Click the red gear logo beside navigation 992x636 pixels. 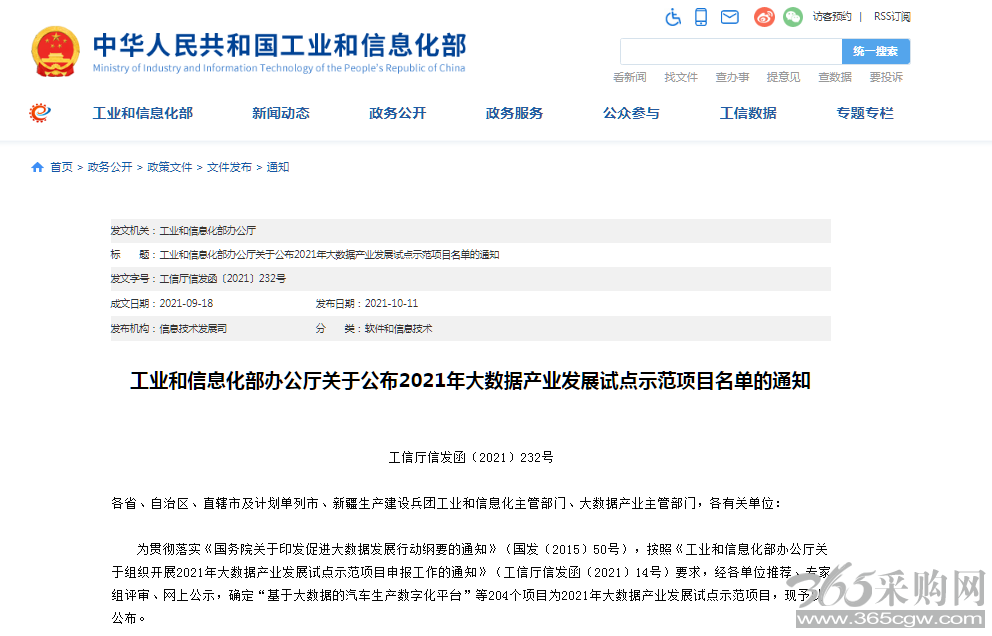coord(40,113)
